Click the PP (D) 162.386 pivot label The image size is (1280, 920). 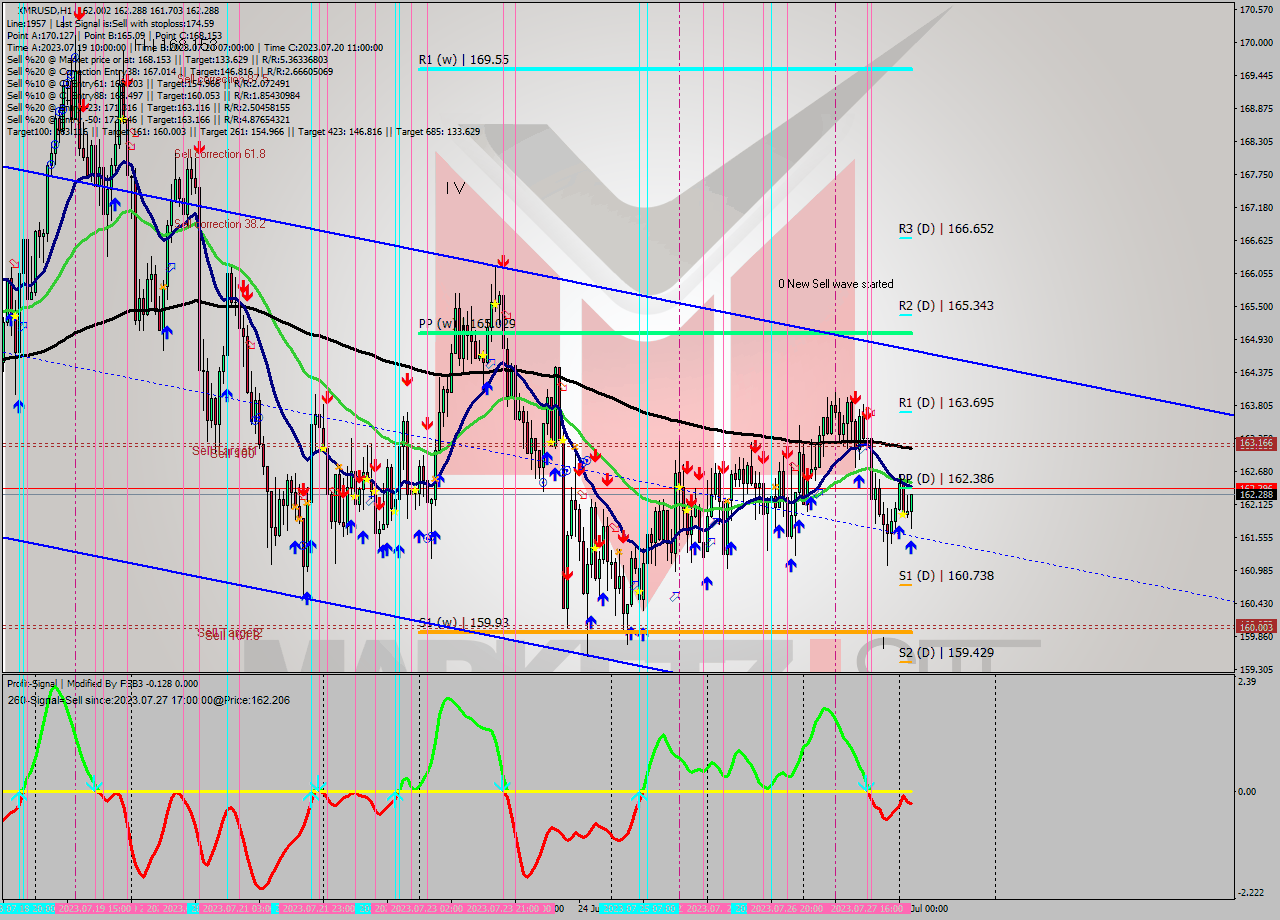click(945, 479)
